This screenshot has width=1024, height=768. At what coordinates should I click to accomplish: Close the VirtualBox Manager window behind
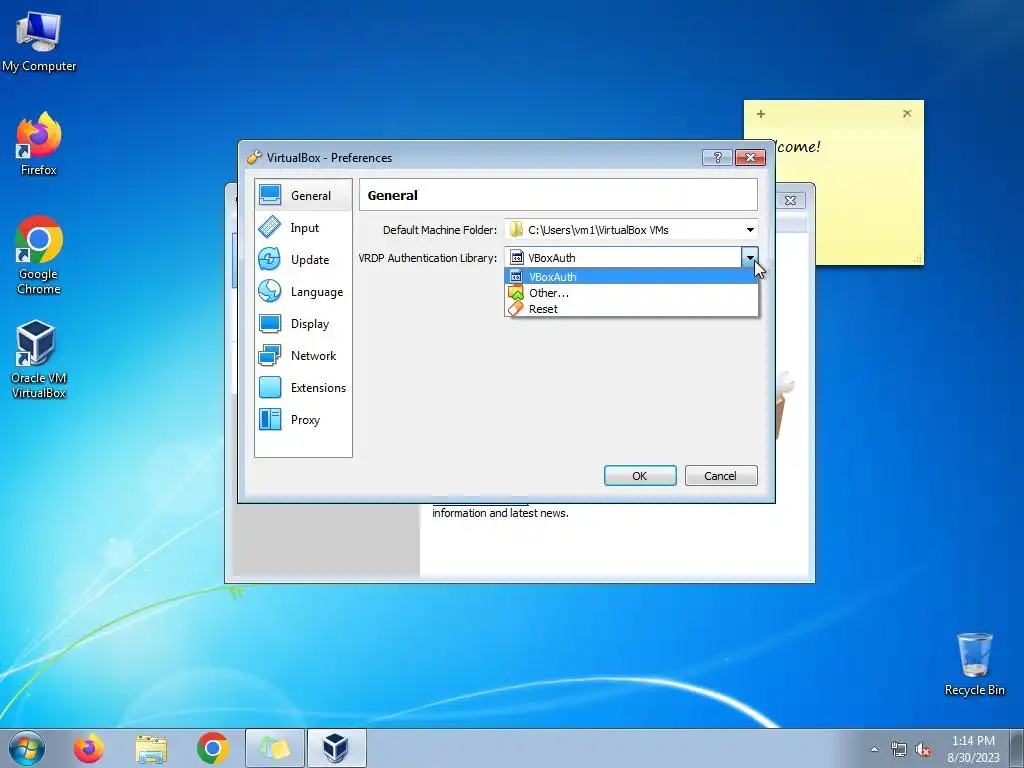790,200
